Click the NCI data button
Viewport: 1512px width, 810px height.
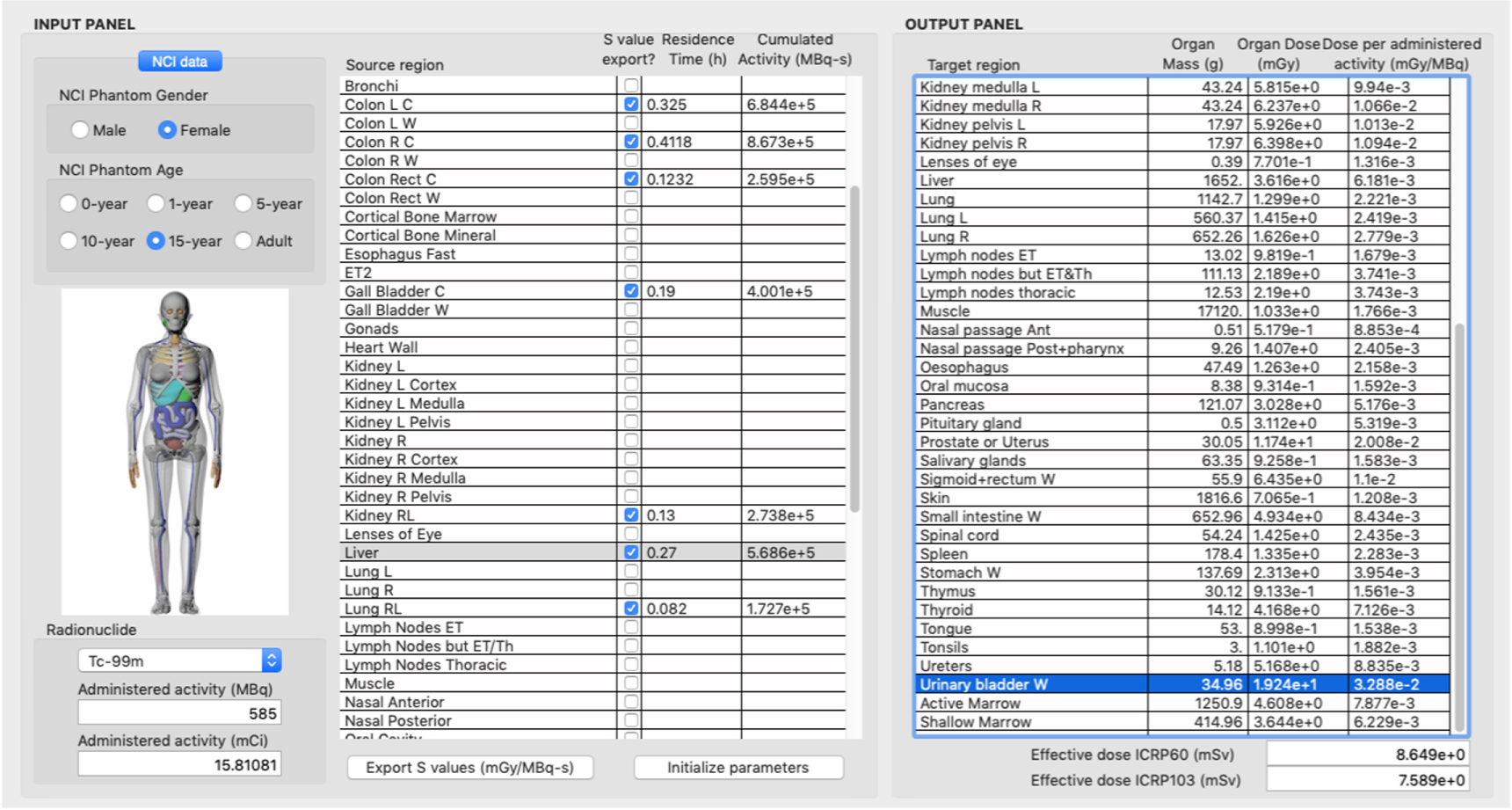[179, 62]
